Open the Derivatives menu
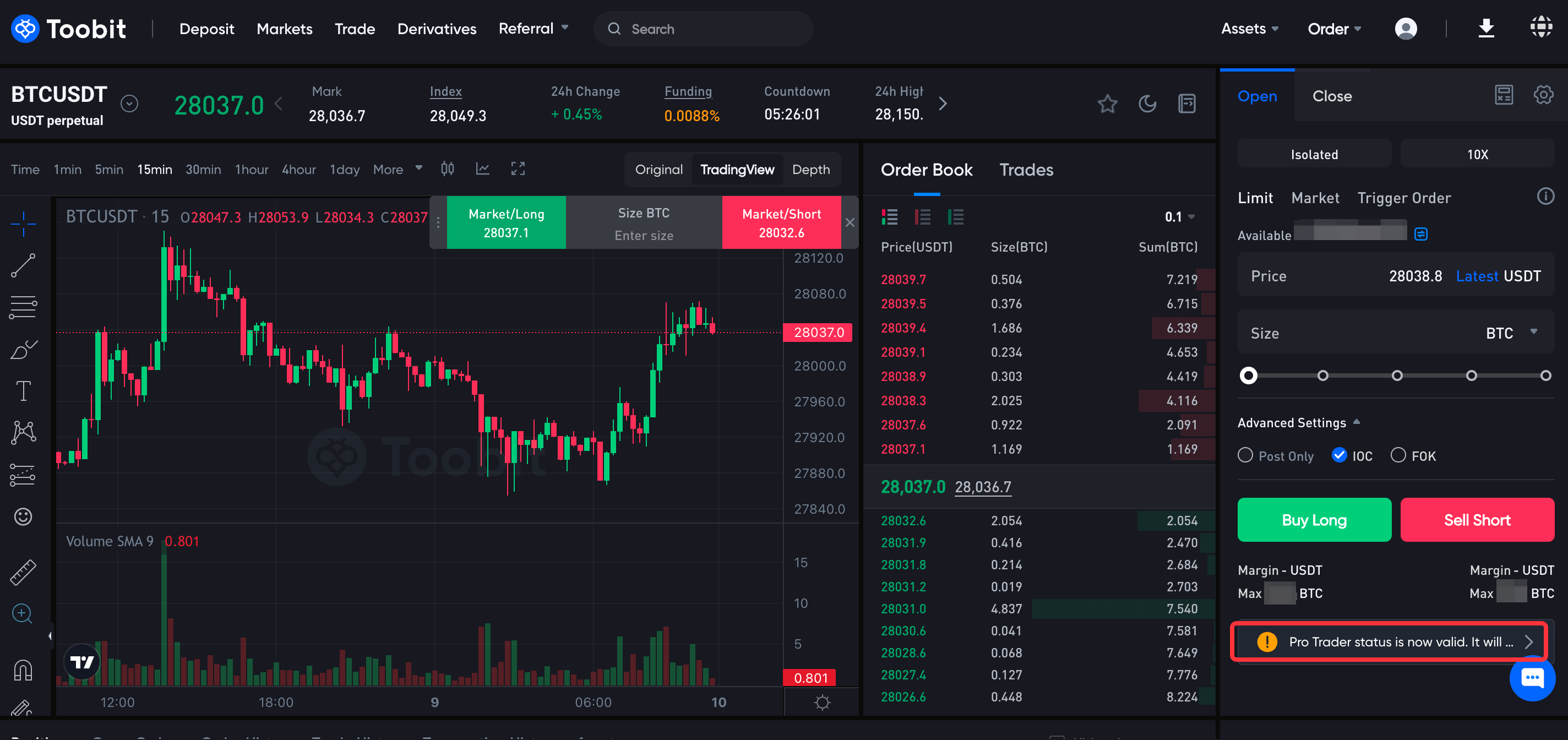This screenshot has width=1568, height=740. pyautogui.click(x=437, y=28)
